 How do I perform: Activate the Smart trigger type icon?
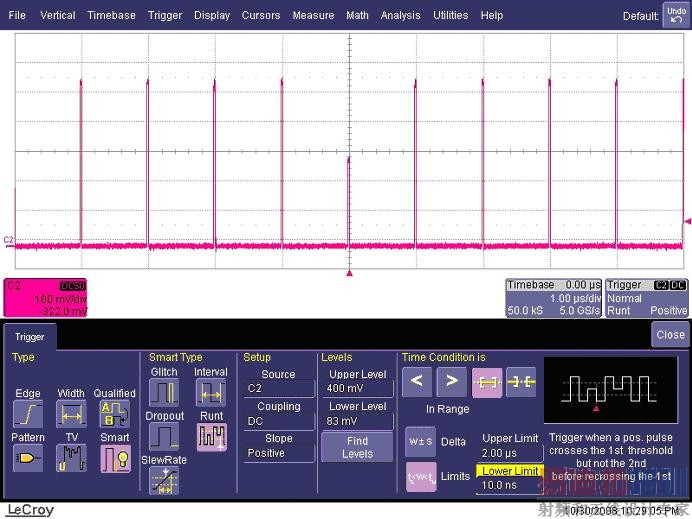pyautogui.click(x=114, y=457)
